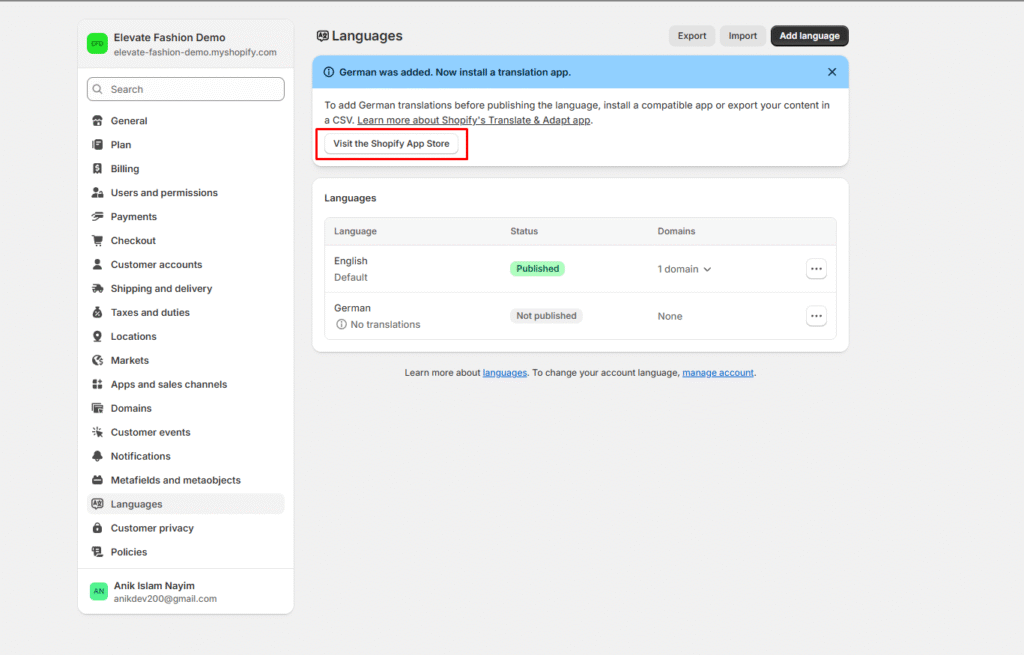Click the Anik Islam Nayim user avatar
This screenshot has height=655, width=1024.
[x=99, y=591]
